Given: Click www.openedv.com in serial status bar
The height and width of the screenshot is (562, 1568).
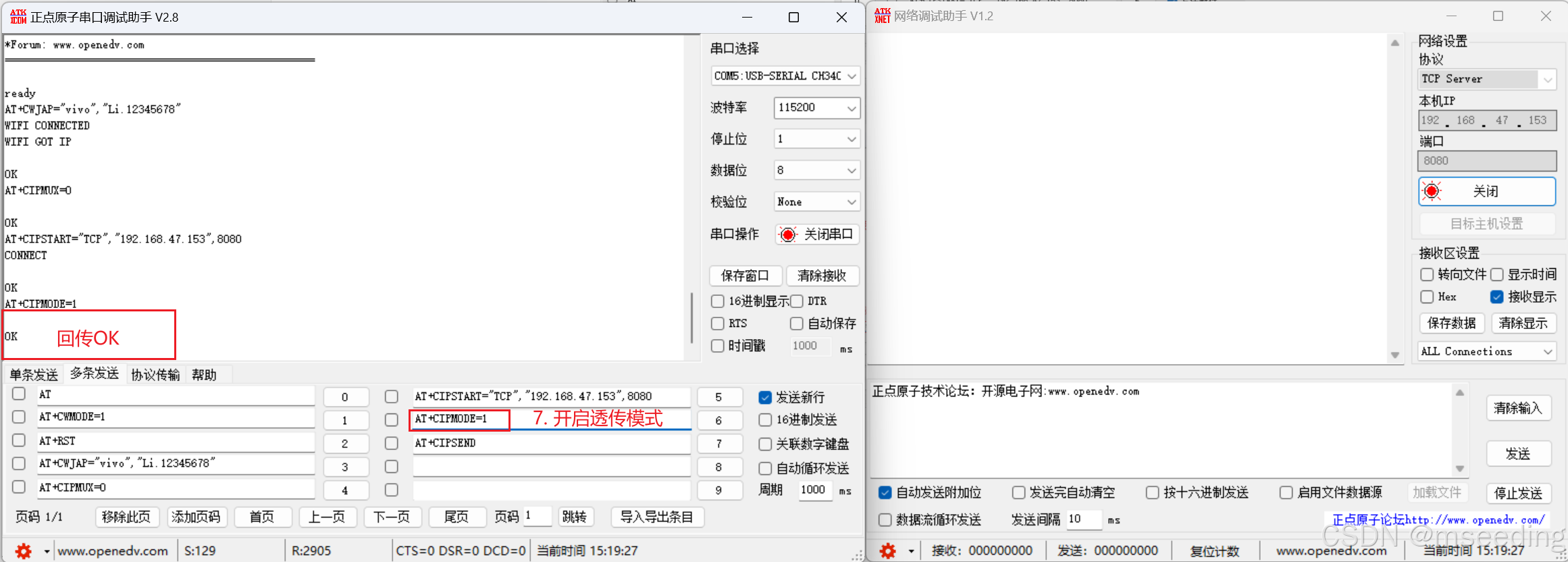Looking at the screenshot, I should point(113,551).
